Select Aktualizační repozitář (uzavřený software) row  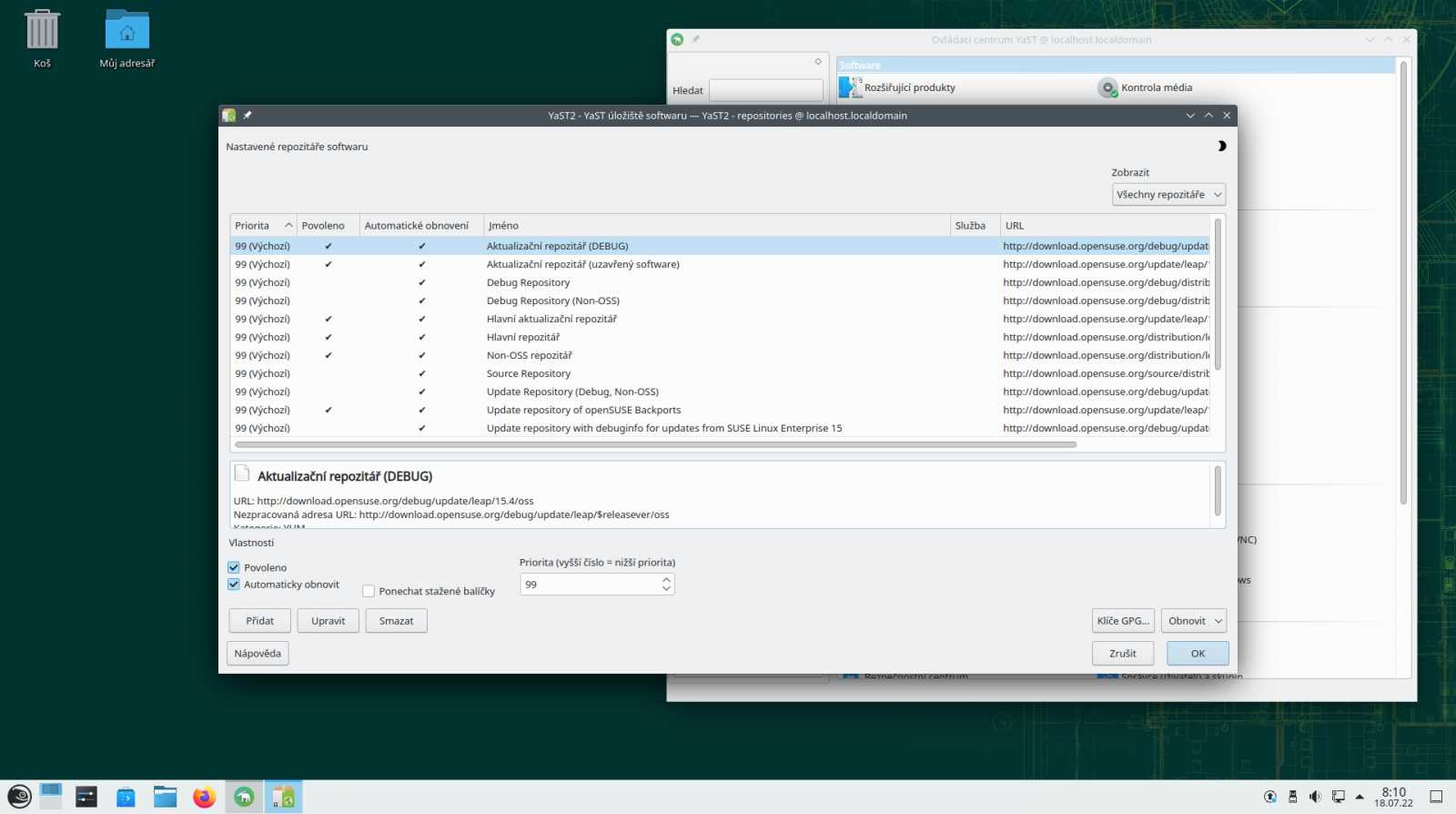click(720, 264)
